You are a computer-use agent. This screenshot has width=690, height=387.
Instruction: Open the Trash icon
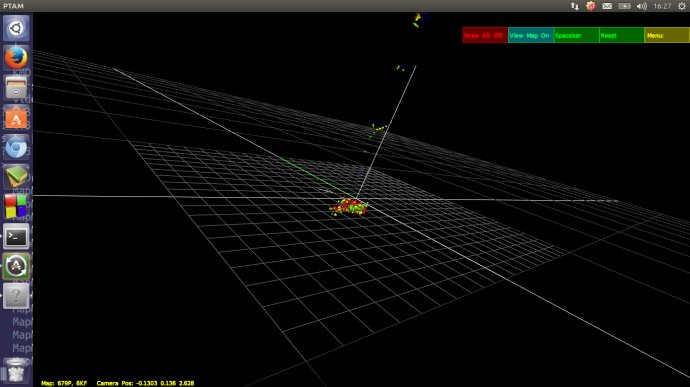click(x=16, y=371)
